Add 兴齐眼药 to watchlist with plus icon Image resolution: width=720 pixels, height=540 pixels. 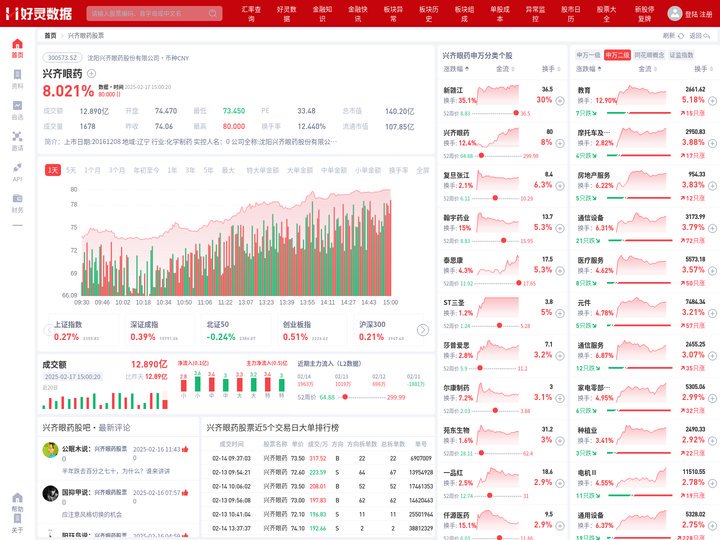(x=91, y=73)
